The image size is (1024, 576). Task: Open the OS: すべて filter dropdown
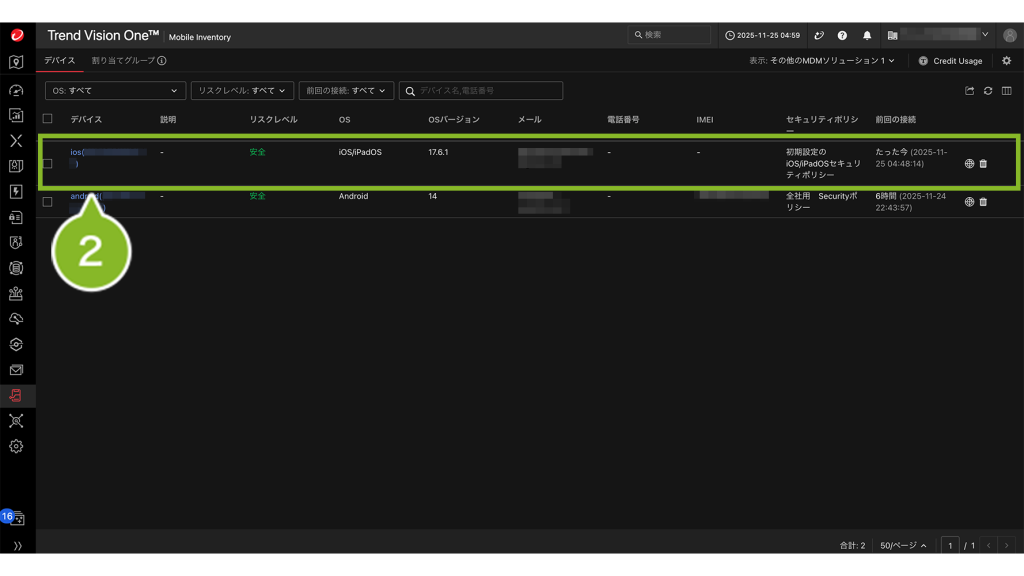coord(115,91)
